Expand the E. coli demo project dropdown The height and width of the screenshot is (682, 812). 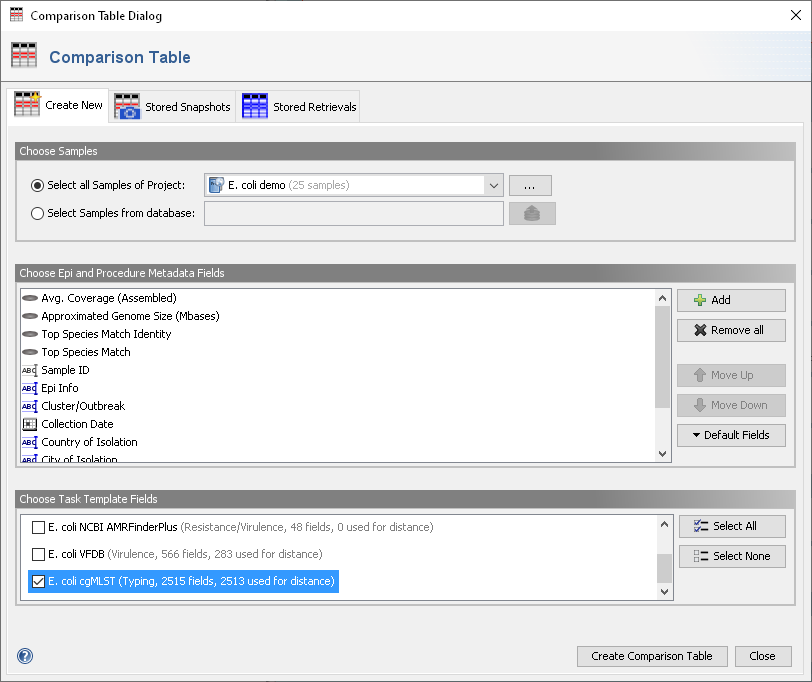click(494, 185)
